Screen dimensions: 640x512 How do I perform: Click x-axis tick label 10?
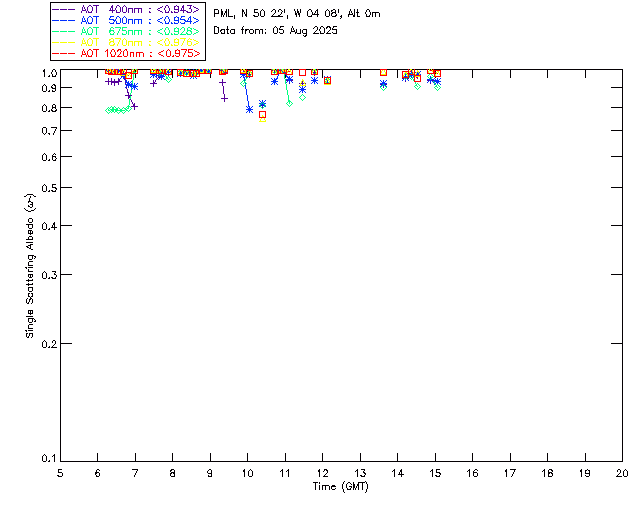point(247,473)
